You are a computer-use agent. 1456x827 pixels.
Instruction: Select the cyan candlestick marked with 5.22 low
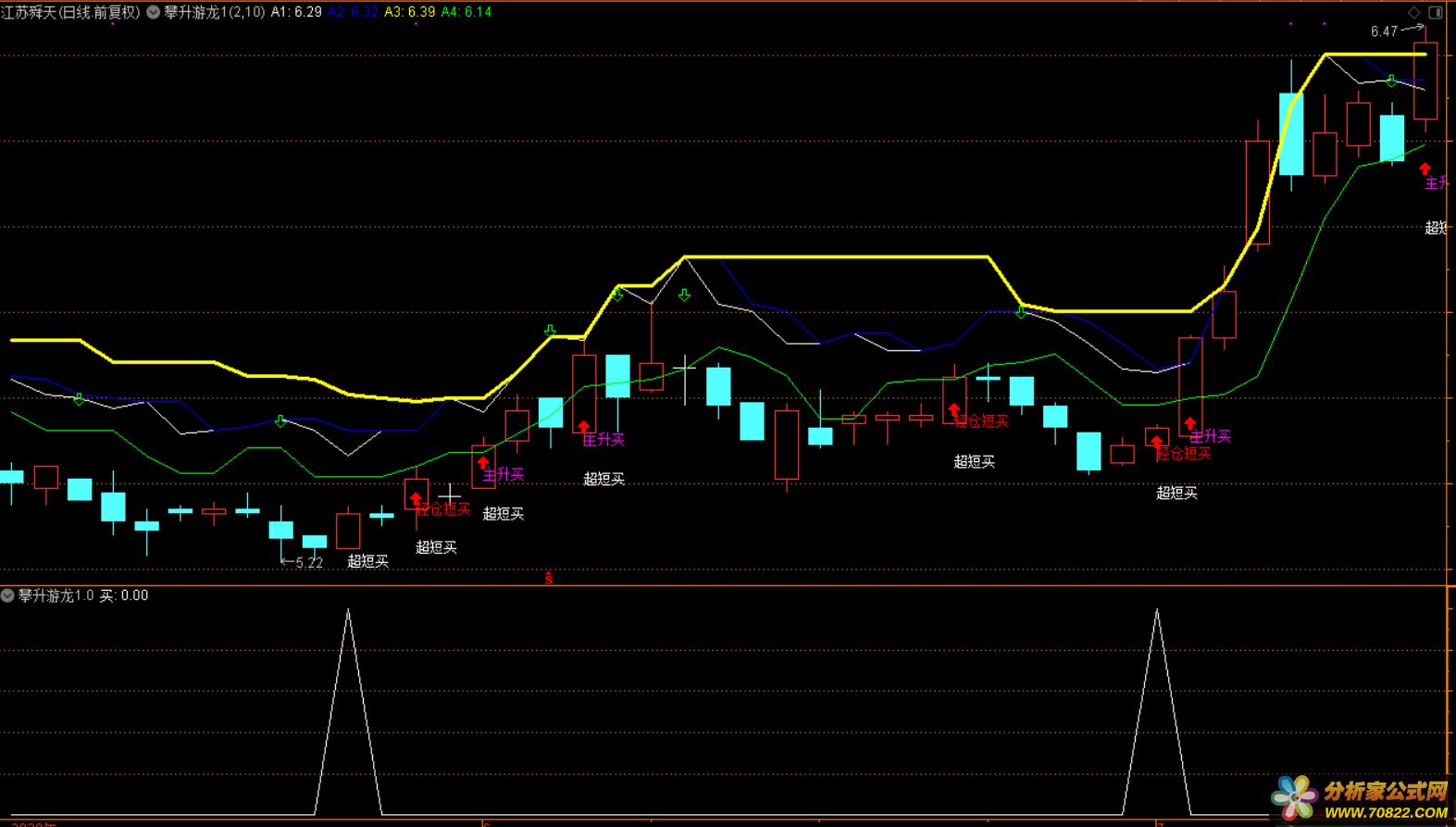[x=280, y=531]
